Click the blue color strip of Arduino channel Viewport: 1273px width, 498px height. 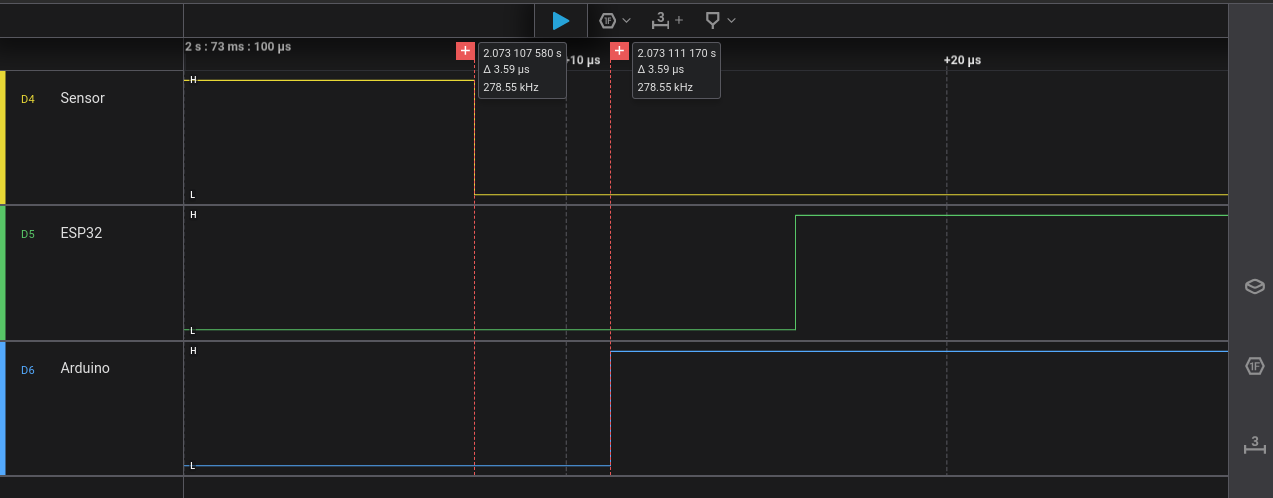tap(3, 408)
